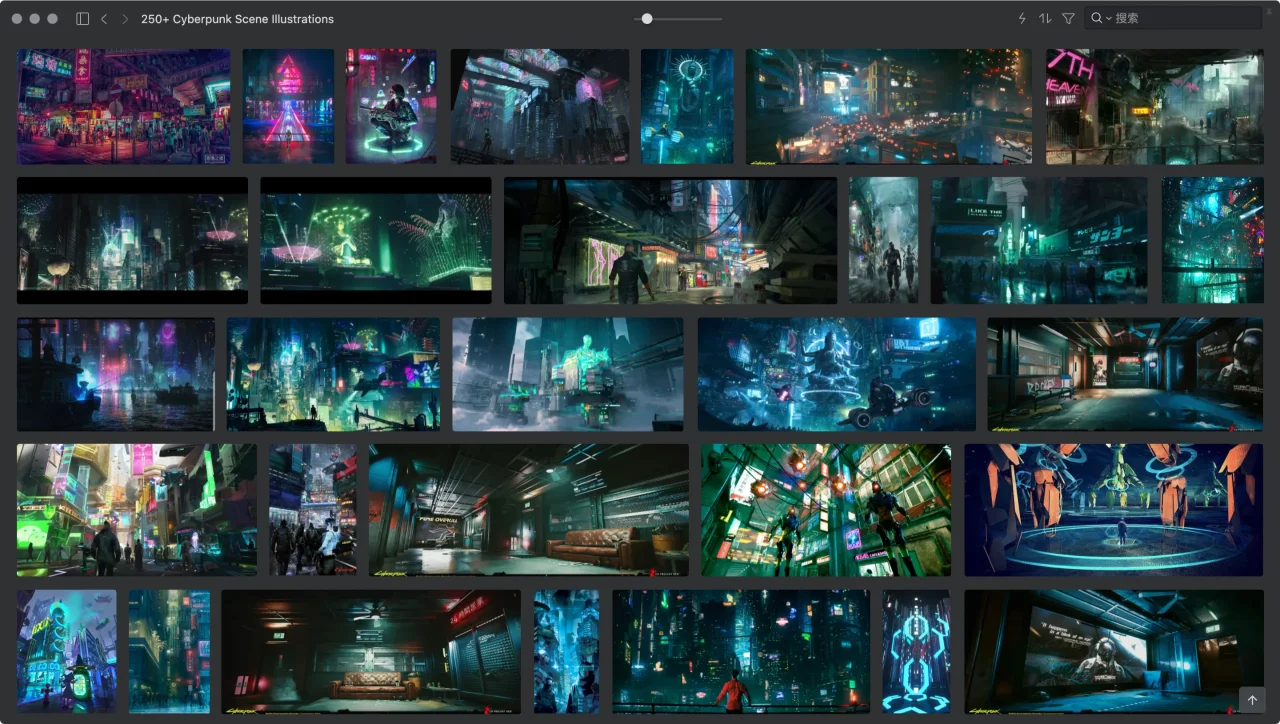Open the red jacket person overlooking city

pos(741,651)
